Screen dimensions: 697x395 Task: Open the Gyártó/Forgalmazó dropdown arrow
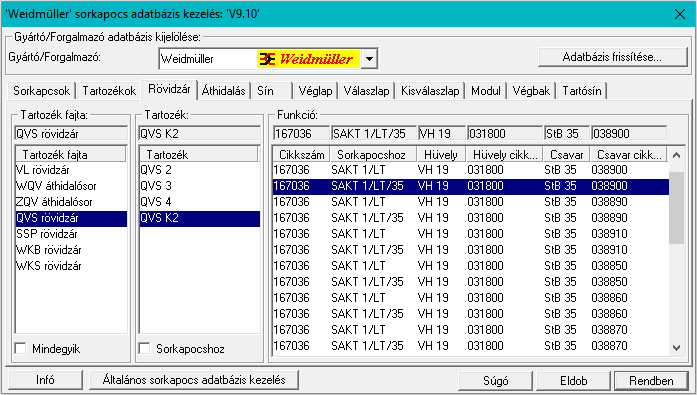(369, 59)
